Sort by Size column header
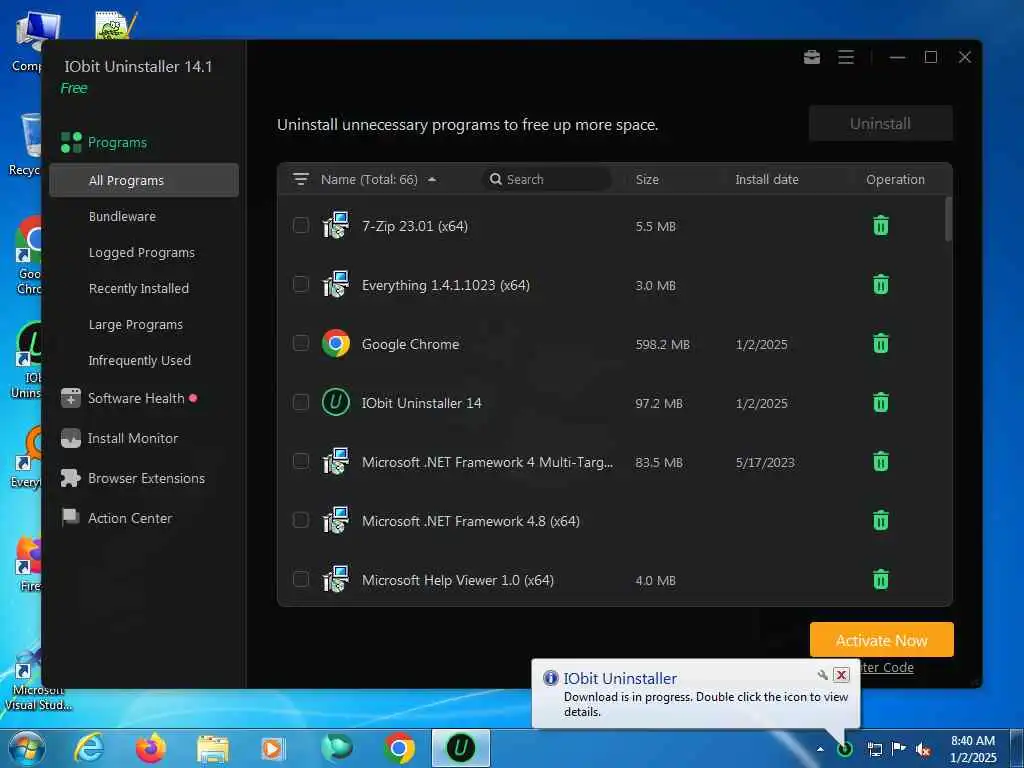This screenshot has height=768, width=1024. pos(647,180)
